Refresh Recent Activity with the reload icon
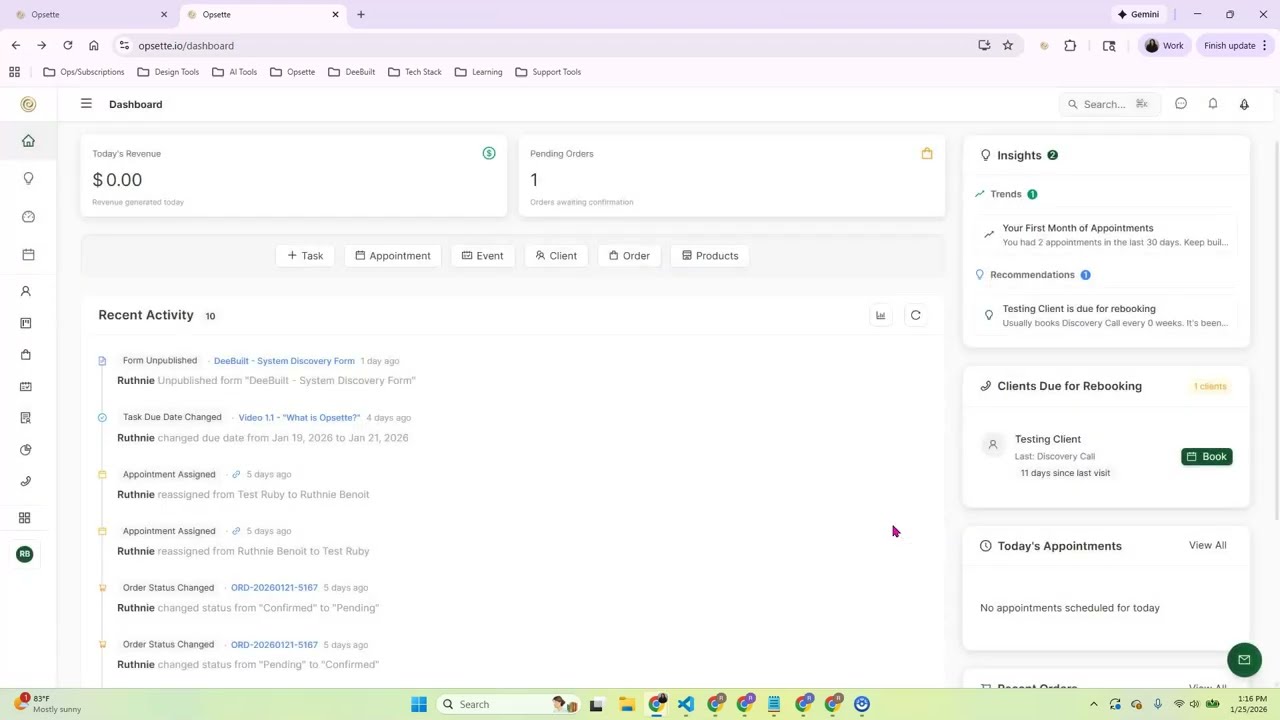Screen dimensions: 1280x720 click(915, 316)
